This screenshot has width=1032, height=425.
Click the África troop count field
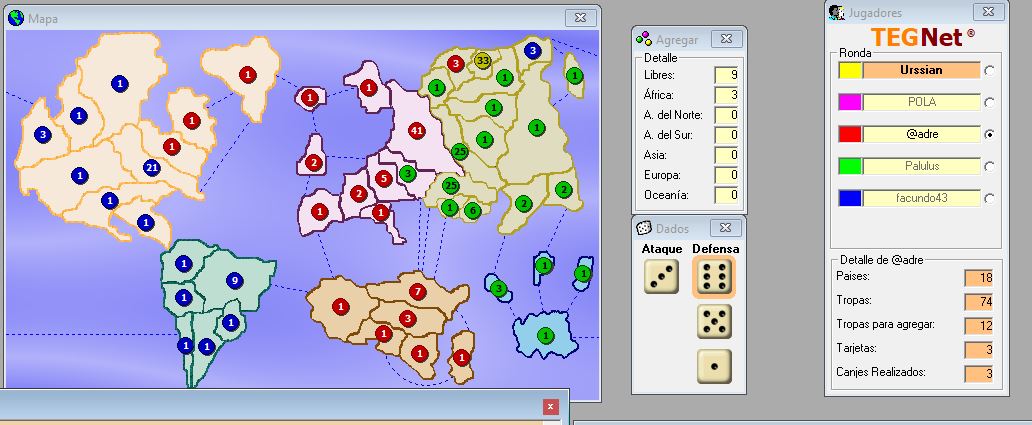coord(725,95)
